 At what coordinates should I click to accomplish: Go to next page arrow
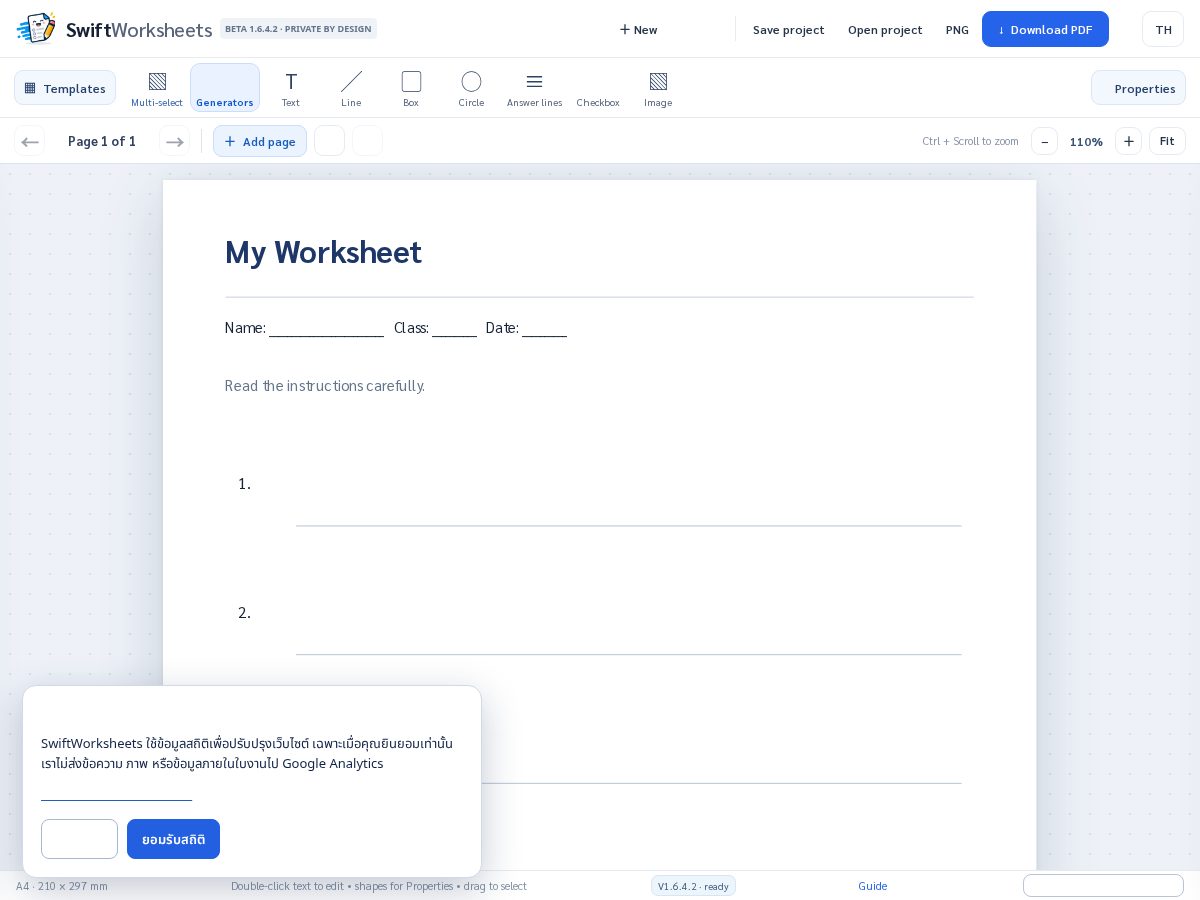(175, 141)
